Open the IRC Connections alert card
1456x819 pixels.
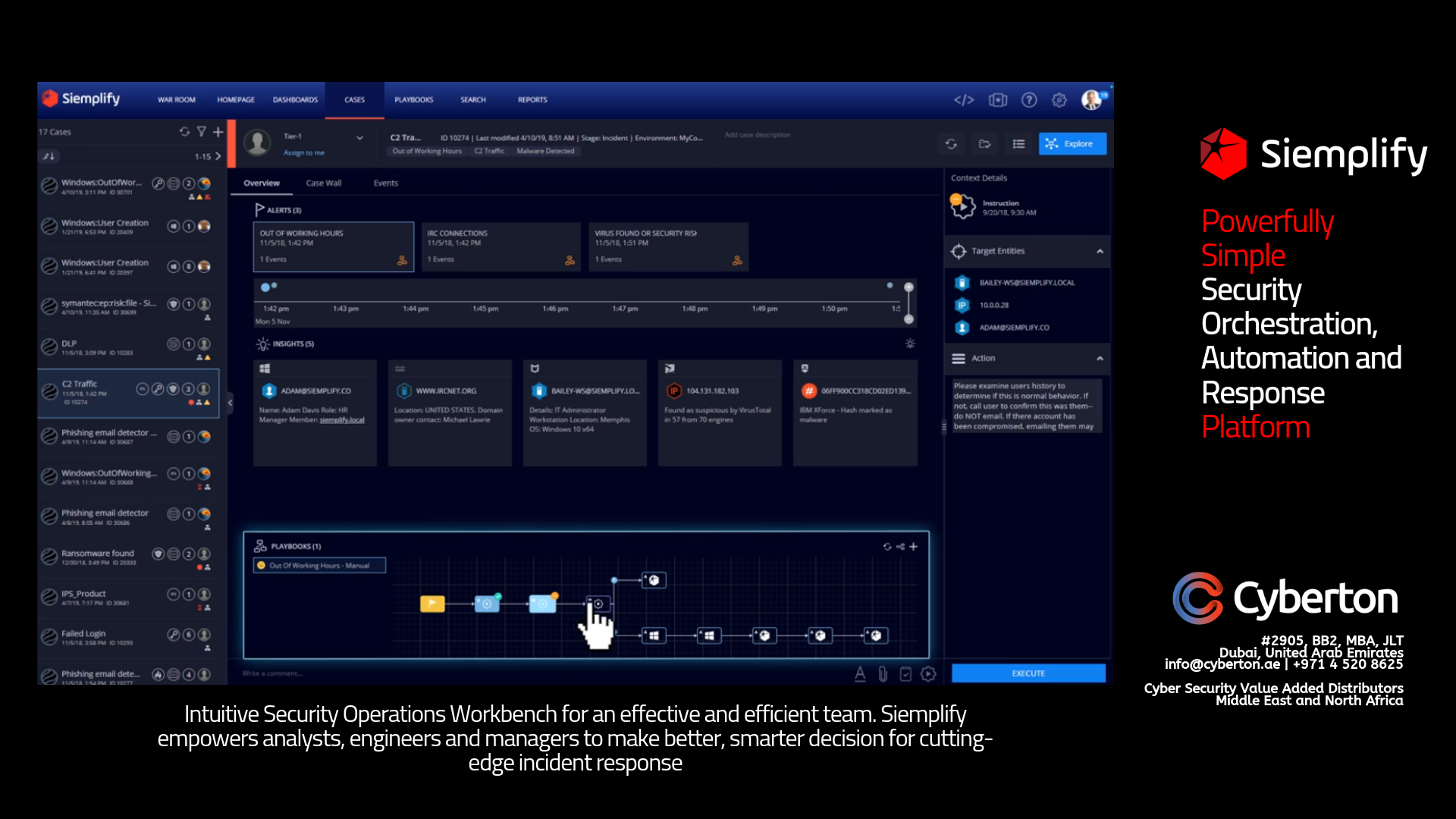coord(500,247)
